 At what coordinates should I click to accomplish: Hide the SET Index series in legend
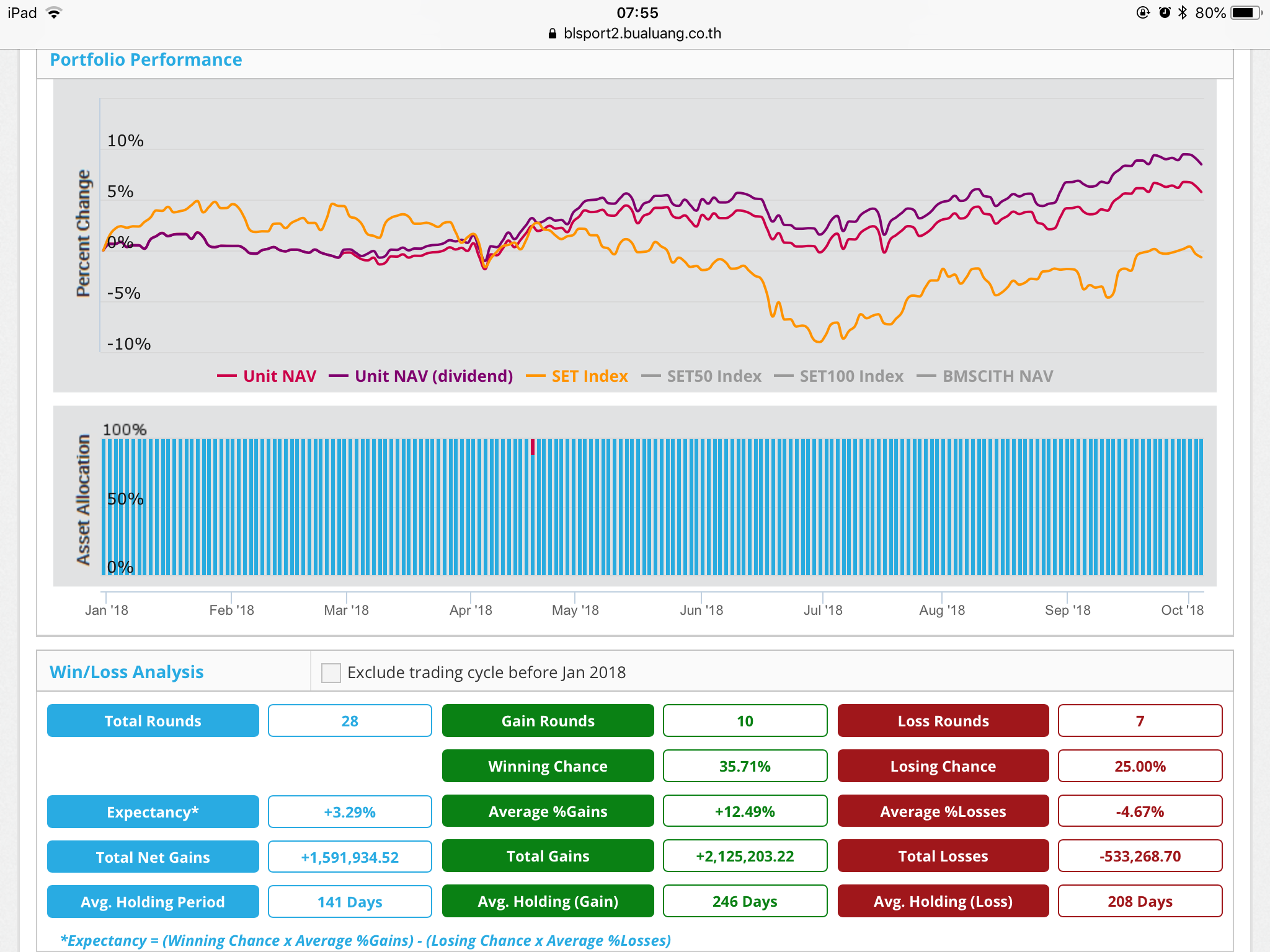click(577, 376)
